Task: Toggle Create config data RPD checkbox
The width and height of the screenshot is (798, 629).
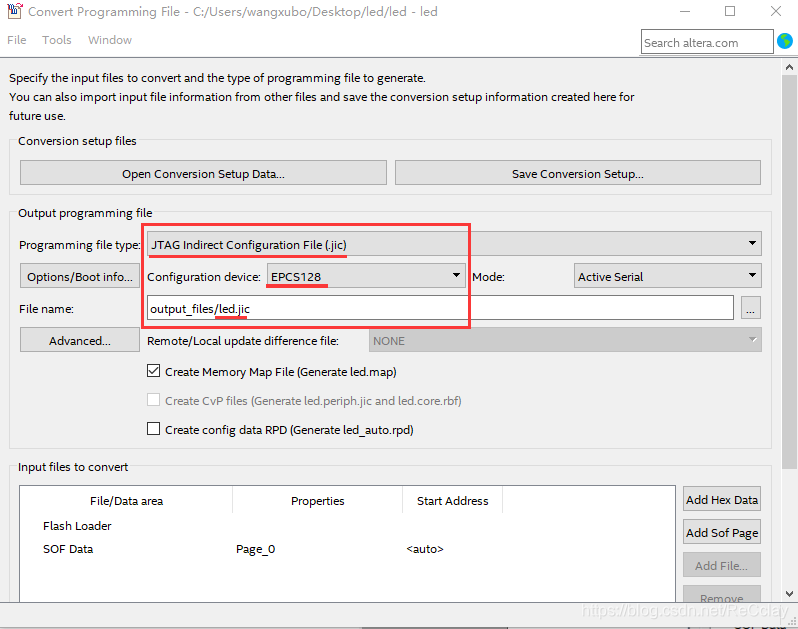Action: click(x=153, y=429)
